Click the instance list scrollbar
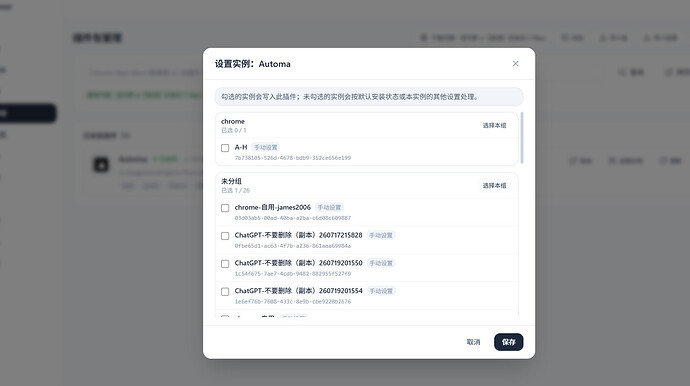Viewport: 690px width, 386px height. coord(522,138)
